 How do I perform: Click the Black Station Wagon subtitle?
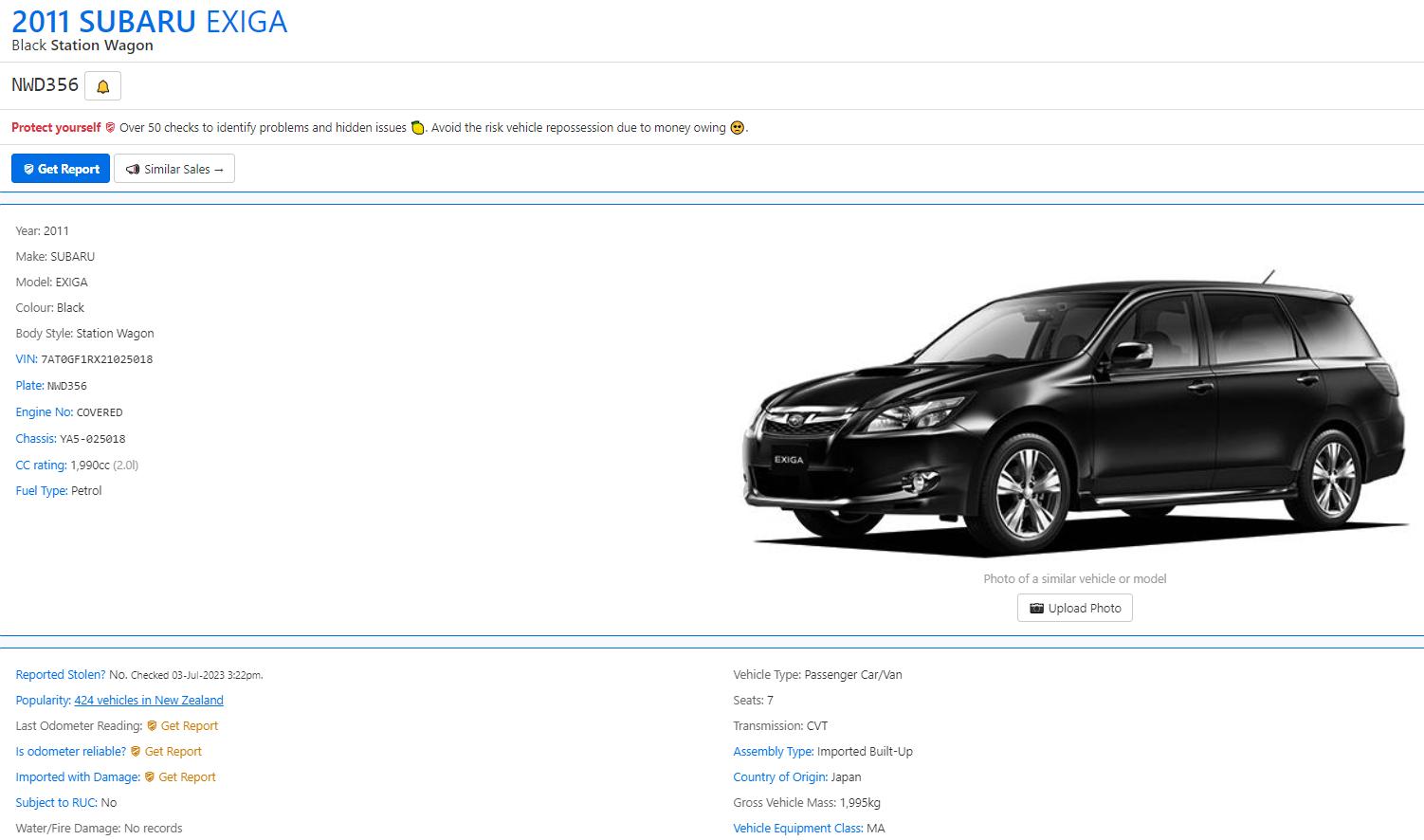coord(82,46)
